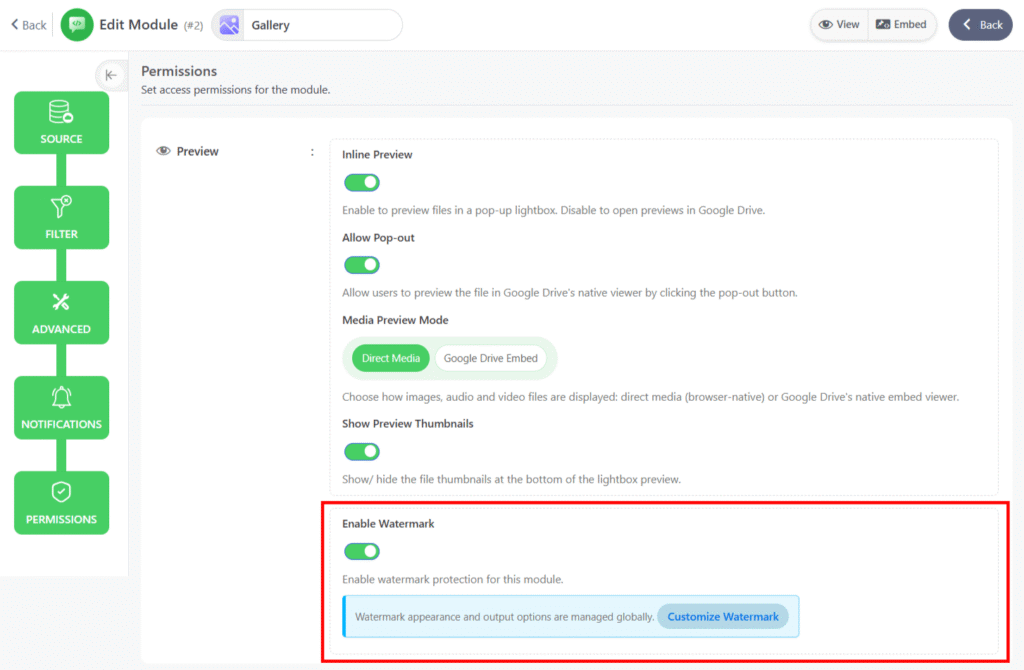Click the Gallery module type icon
This screenshot has width=1024, height=670.
pyautogui.click(x=229, y=25)
